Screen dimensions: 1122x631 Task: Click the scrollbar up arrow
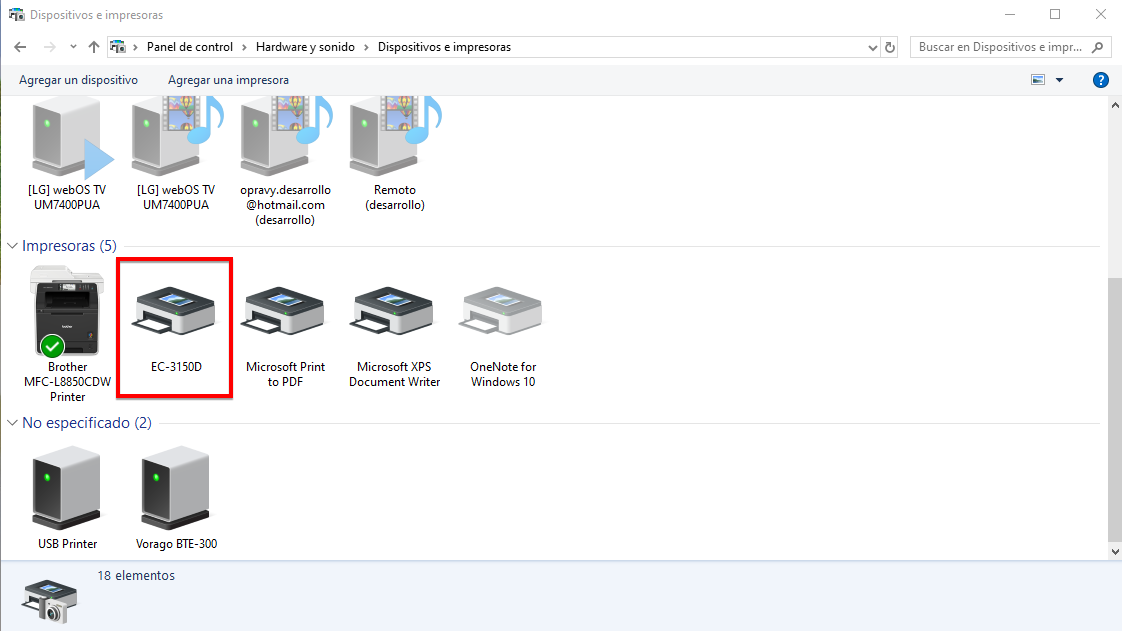point(1115,105)
